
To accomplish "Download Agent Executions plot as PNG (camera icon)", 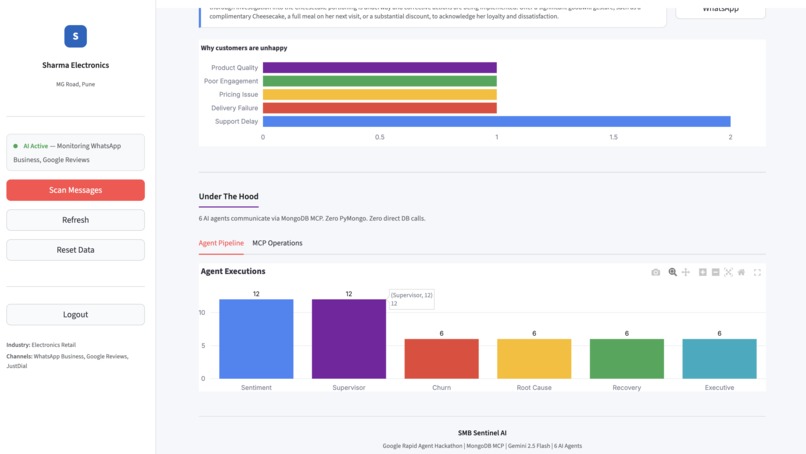I will coord(655,273).
